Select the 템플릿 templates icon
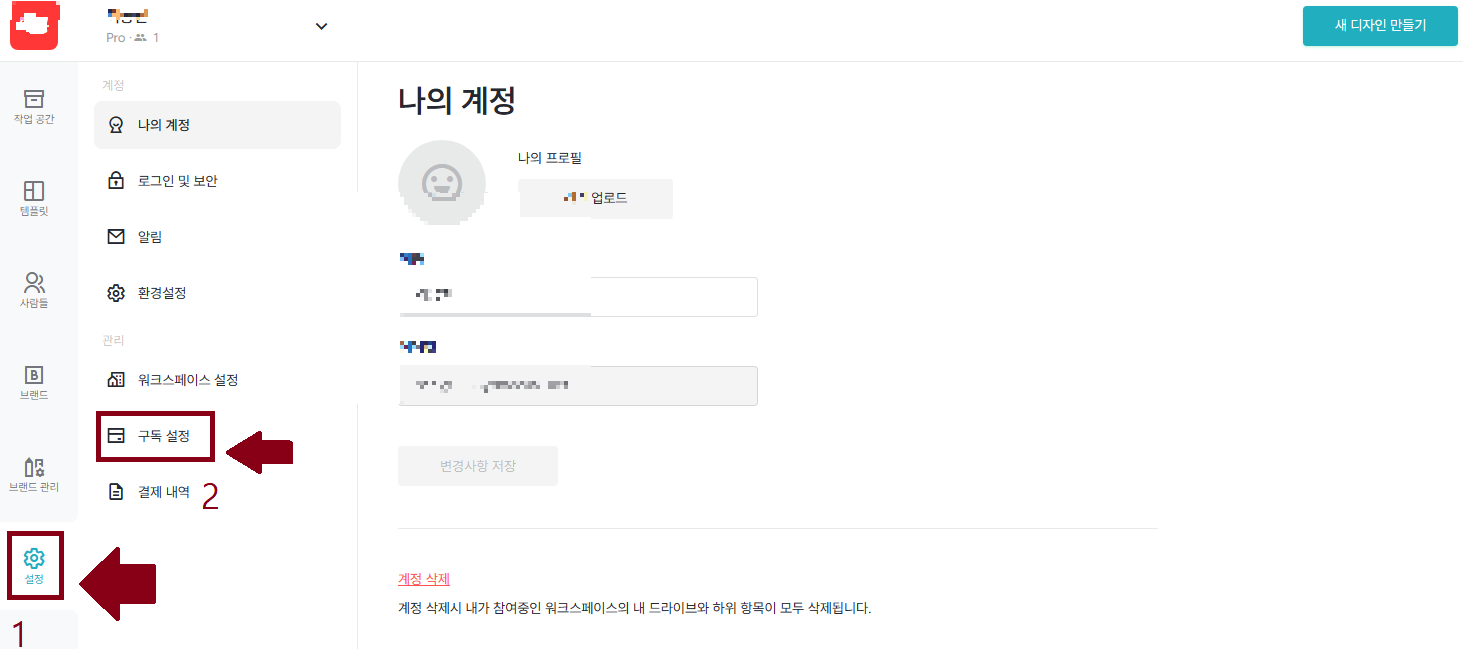The height and width of the screenshot is (649, 1463). (x=35, y=195)
